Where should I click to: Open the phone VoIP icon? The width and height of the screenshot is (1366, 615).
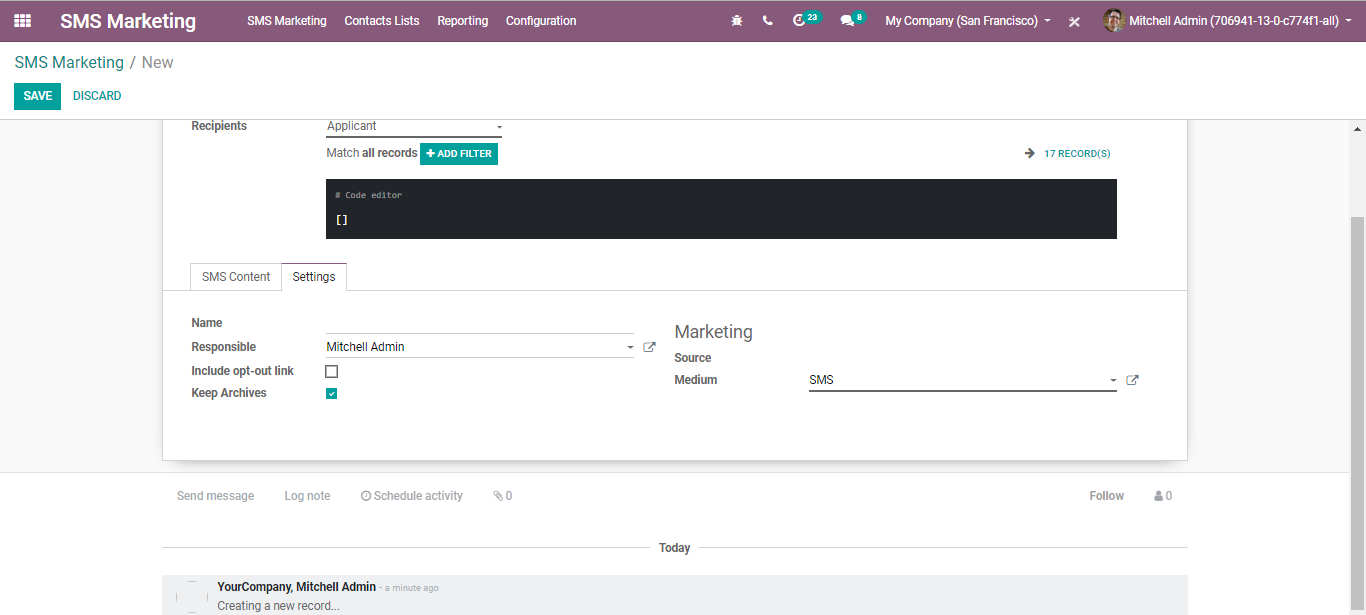click(x=767, y=20)
